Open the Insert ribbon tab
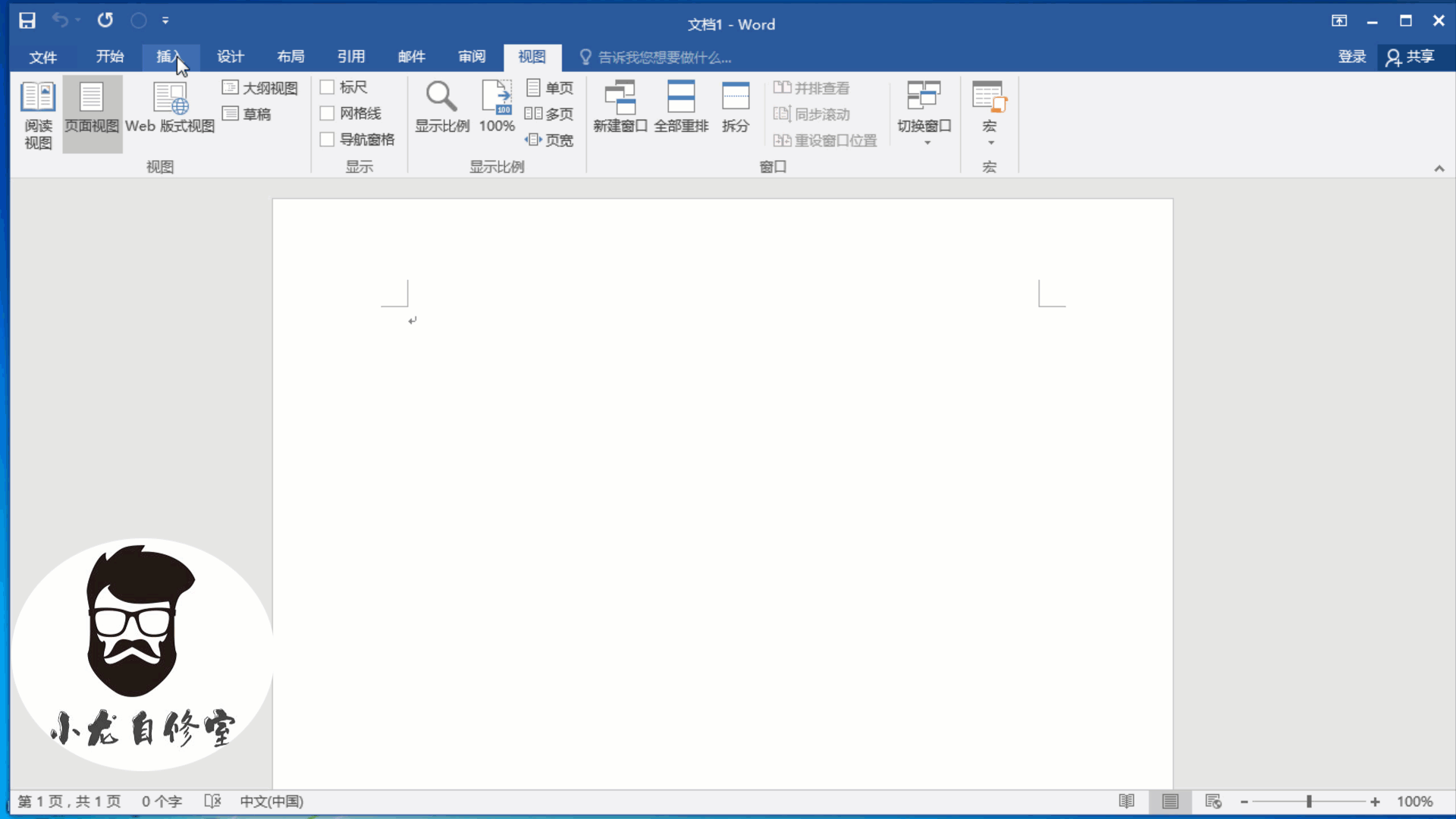This screenshot has height=819, width=1456. (170, 57)
